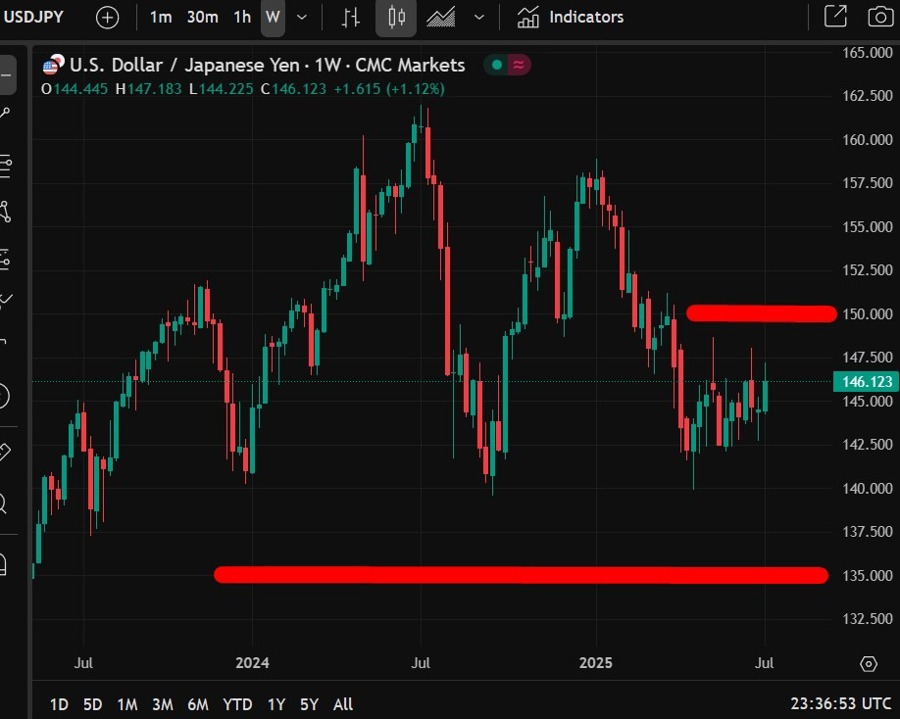Select the zoom magnifier tool in sidebar

tap(2, 504)
